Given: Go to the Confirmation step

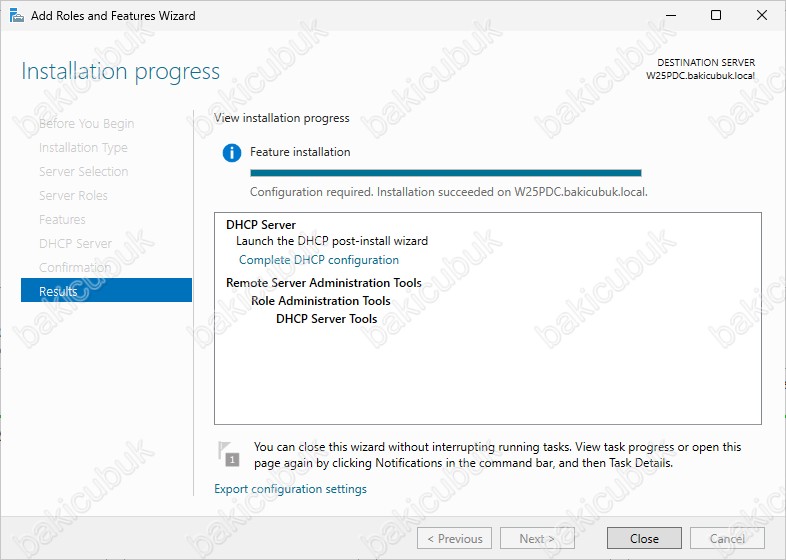Looking at the screenshot, I should point(75,268).
